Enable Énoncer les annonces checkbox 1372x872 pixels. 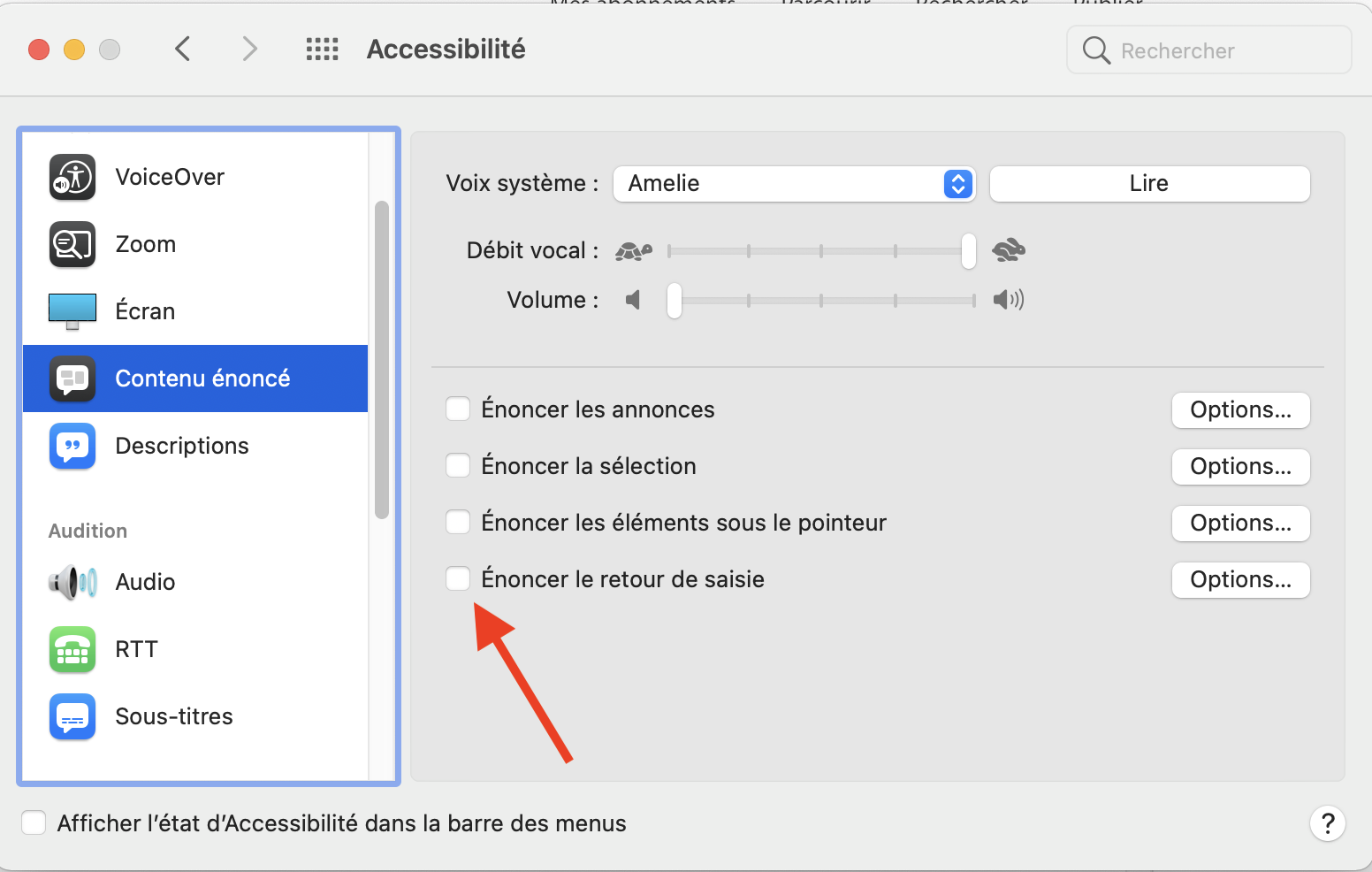pyautogui.click(x=458, y=409)
